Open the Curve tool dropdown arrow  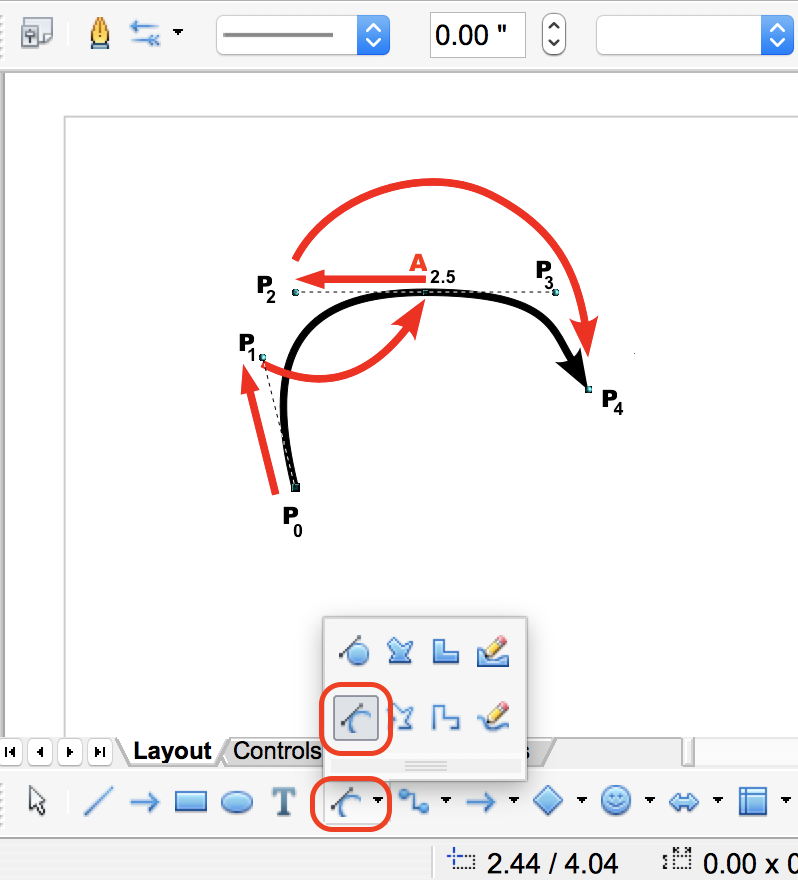378,800
